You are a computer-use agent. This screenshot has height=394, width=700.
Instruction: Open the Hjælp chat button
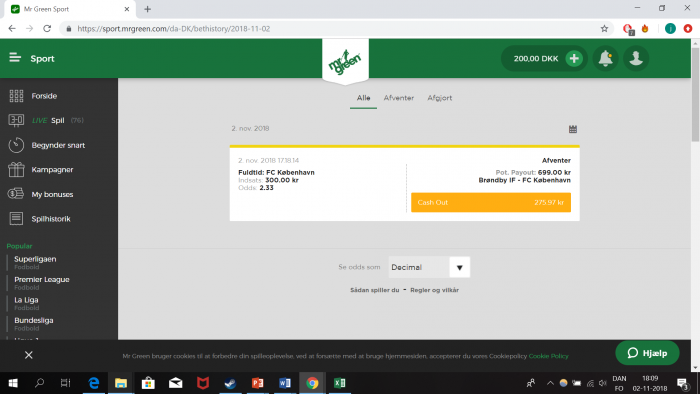tap(647, 353)
